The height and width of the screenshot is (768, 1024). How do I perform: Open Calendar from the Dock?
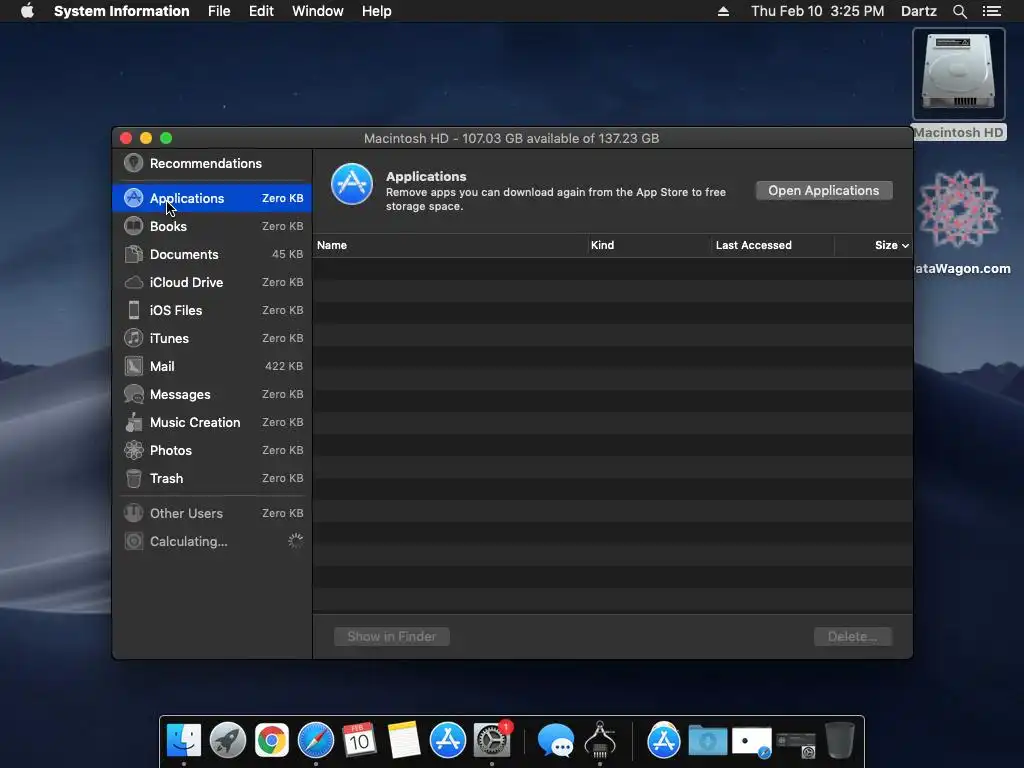359,741
